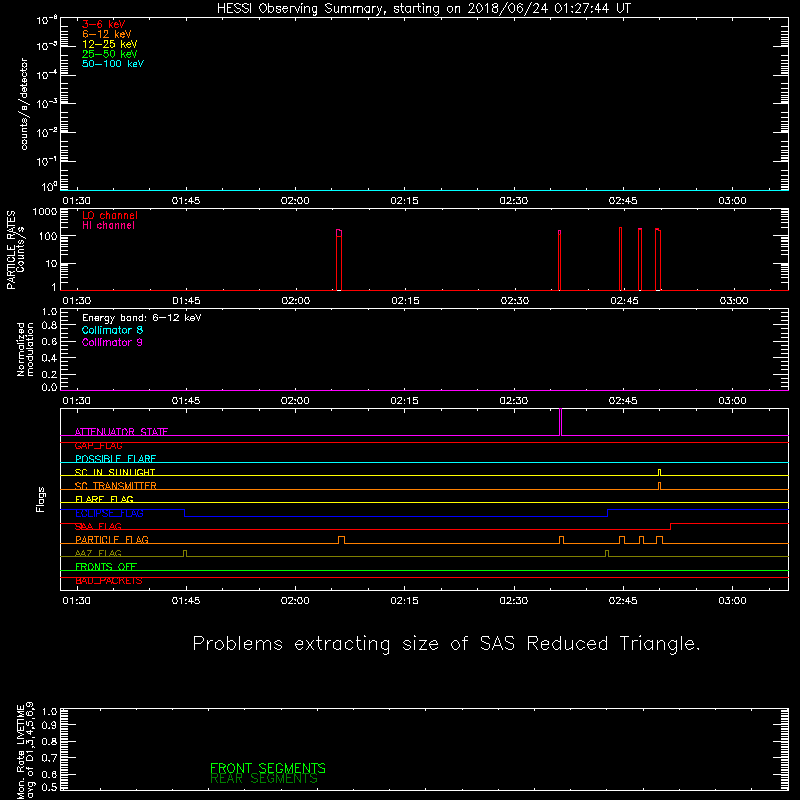Select the REAR SEGMENTS legend label
Viewport: 800px width, 800px height.
coord(264,779)
